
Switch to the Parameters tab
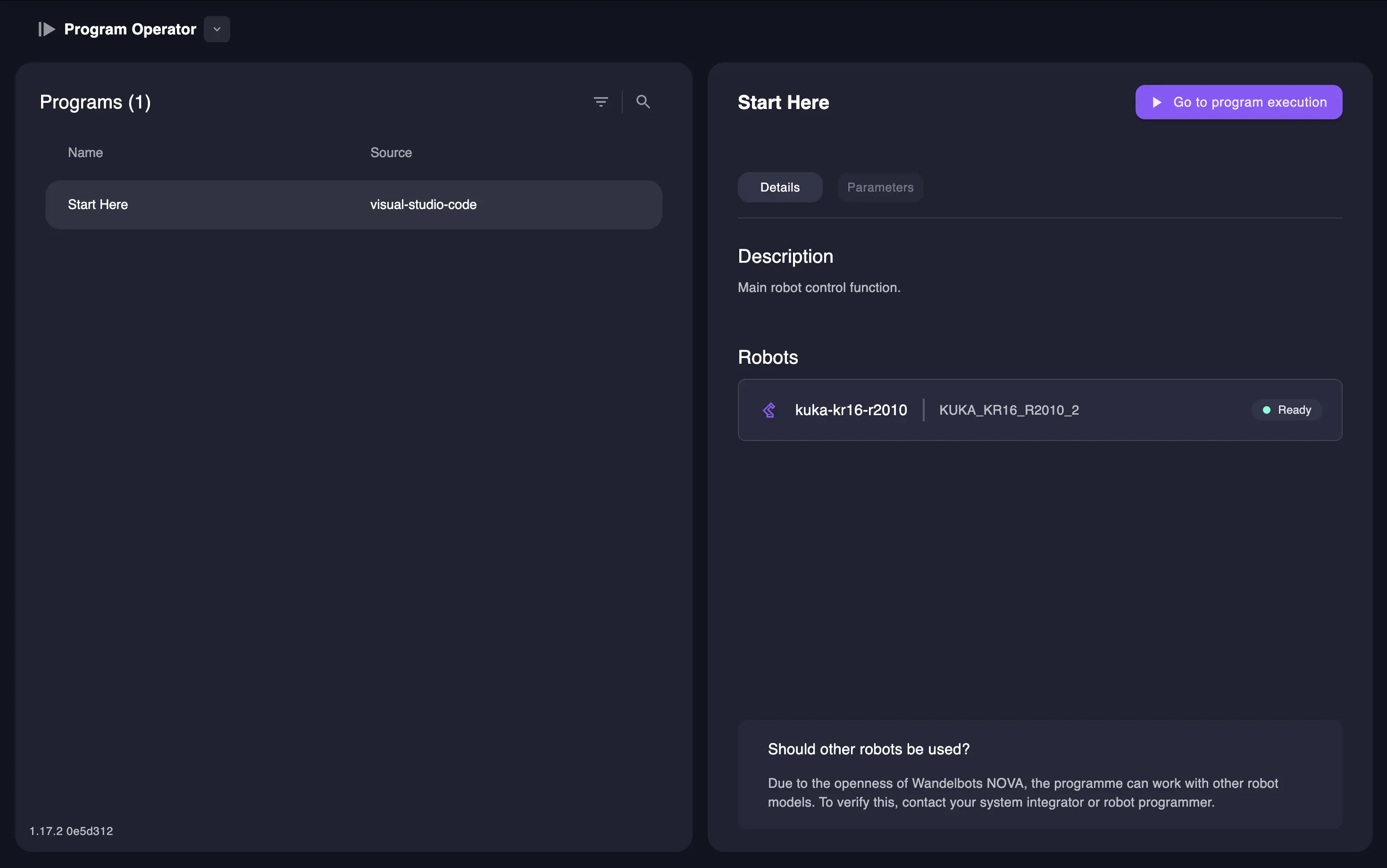point(880,187)
